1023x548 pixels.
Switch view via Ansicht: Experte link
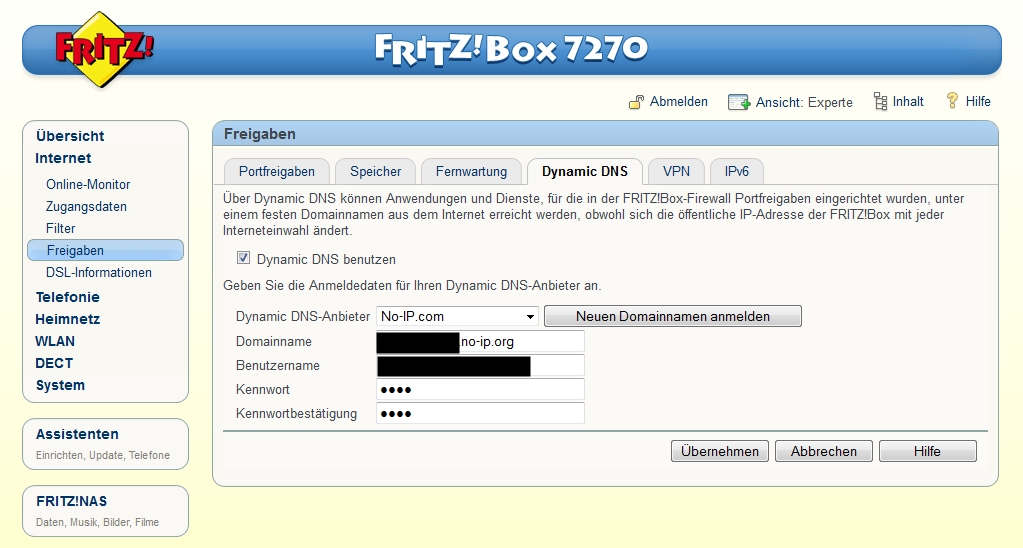coord(804,102)
